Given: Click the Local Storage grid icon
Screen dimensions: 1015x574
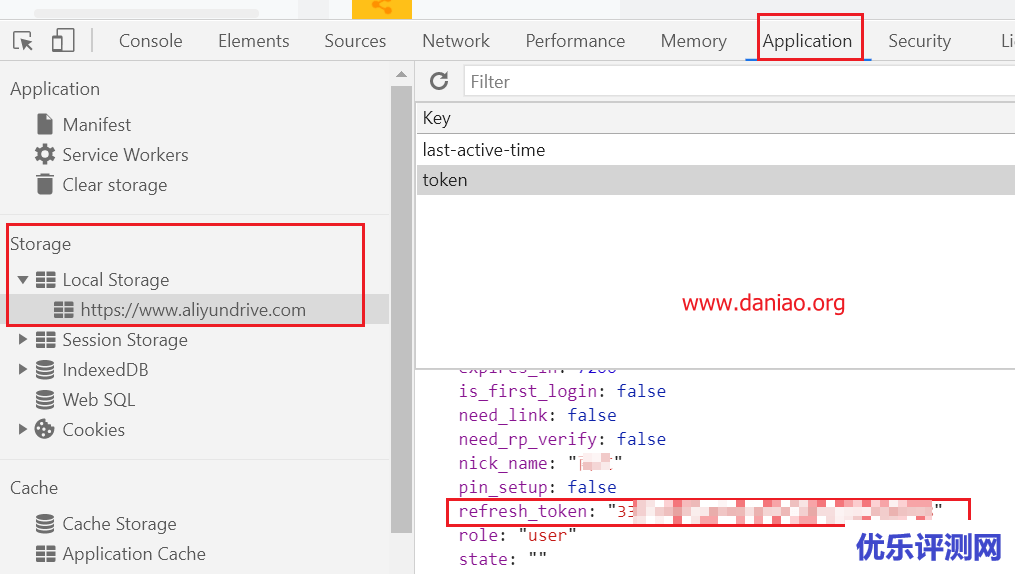Looking at the screenshot, I should tap(45, 280).
